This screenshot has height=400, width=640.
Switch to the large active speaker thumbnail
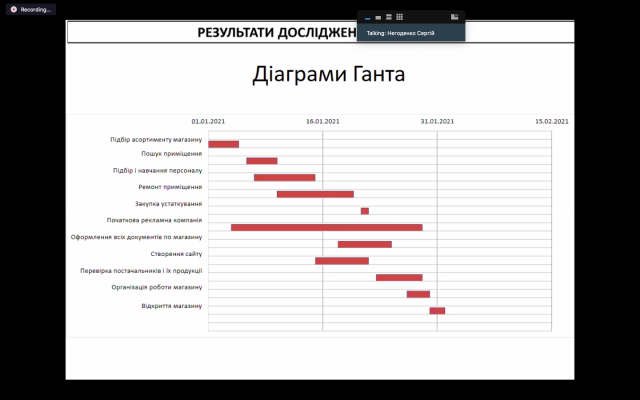click(389, 17)
